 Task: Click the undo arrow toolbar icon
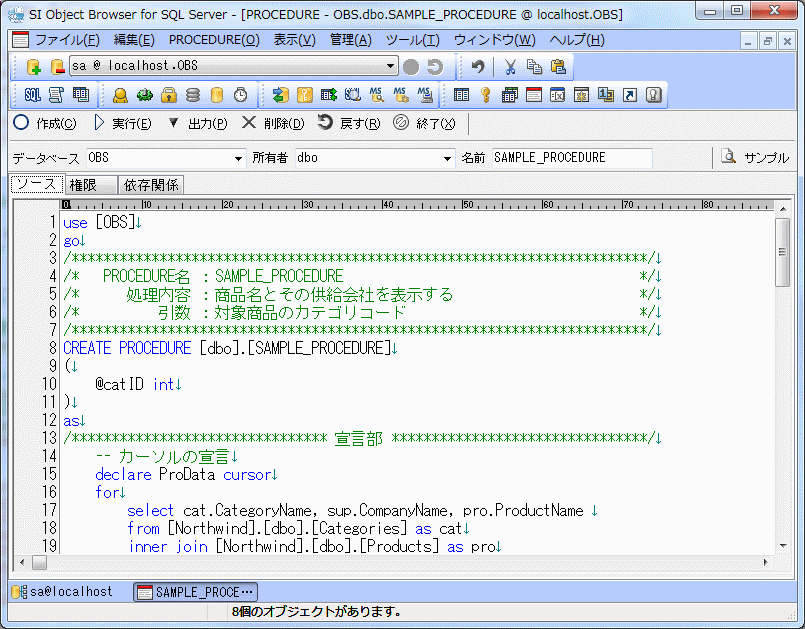(478, 67)
